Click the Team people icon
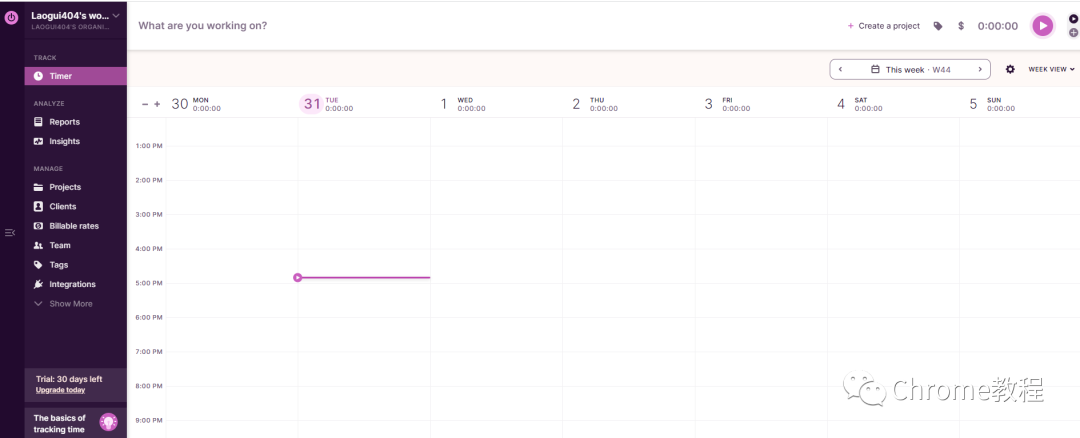This screenshot has height=438, width=1080. point(39,245)
